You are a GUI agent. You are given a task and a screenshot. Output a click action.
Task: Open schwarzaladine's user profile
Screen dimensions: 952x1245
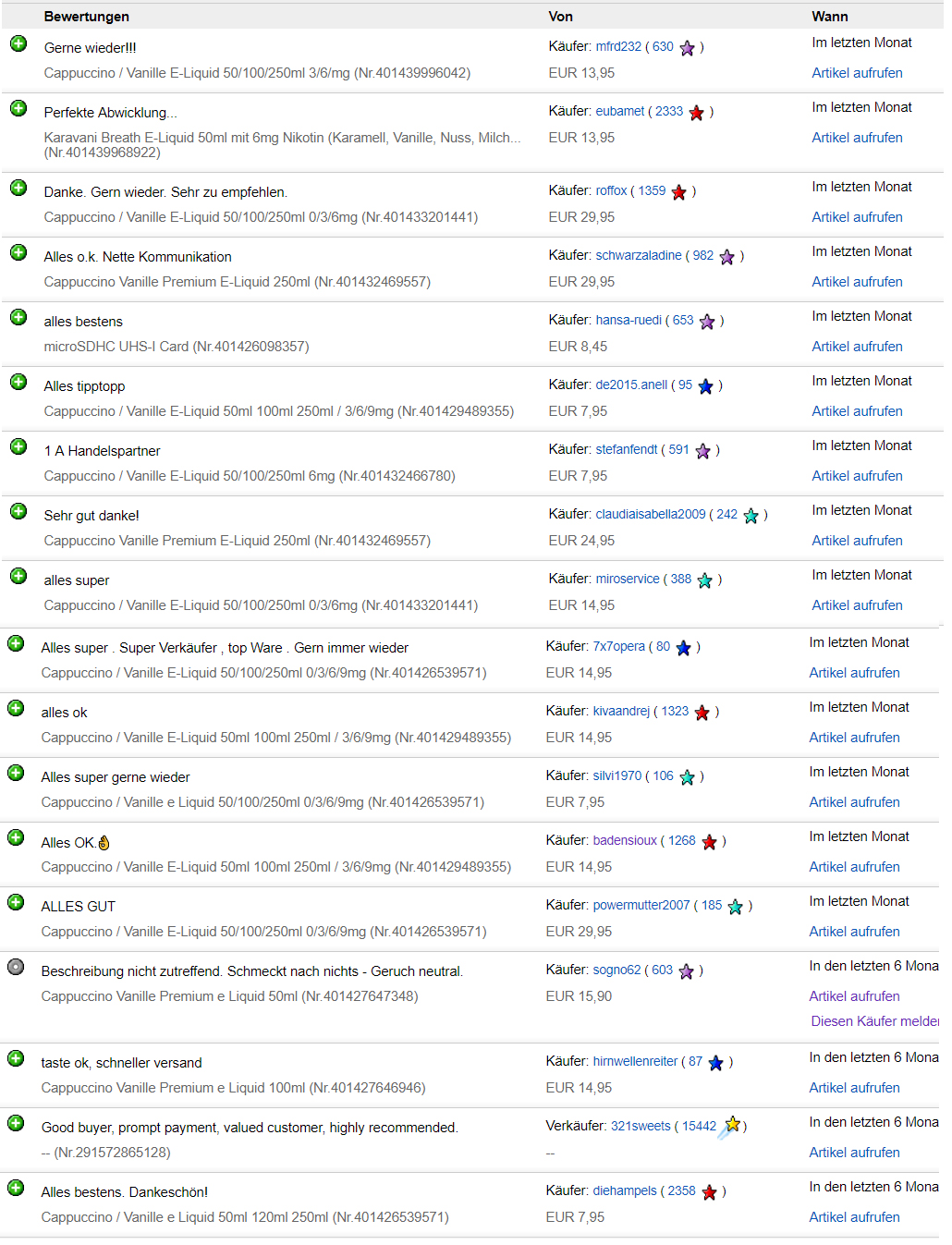point(638,255)
